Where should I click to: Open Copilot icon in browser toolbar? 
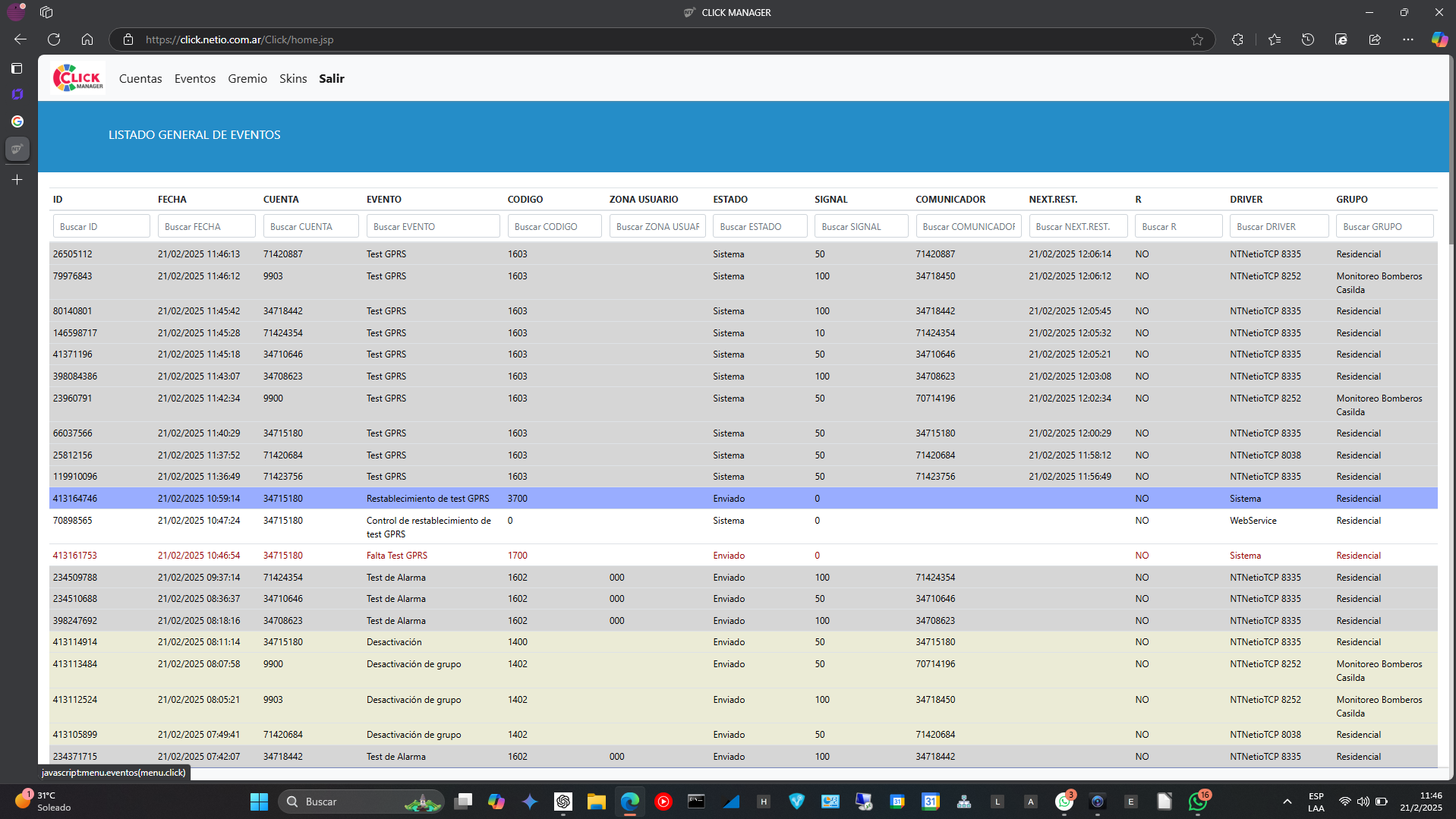click(x=1439, y=39)
